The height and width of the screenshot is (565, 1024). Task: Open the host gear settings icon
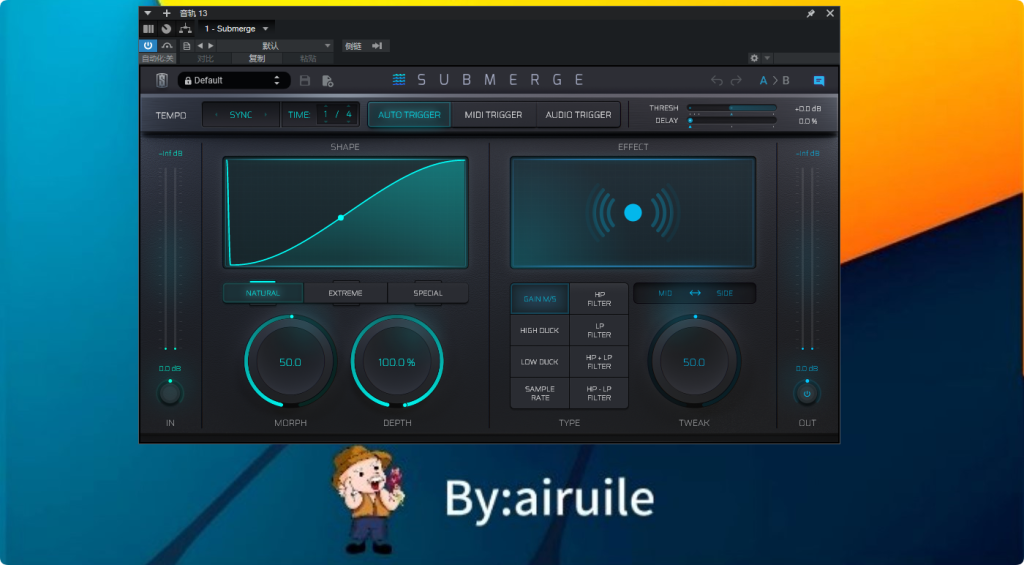(x=754, y=58)
